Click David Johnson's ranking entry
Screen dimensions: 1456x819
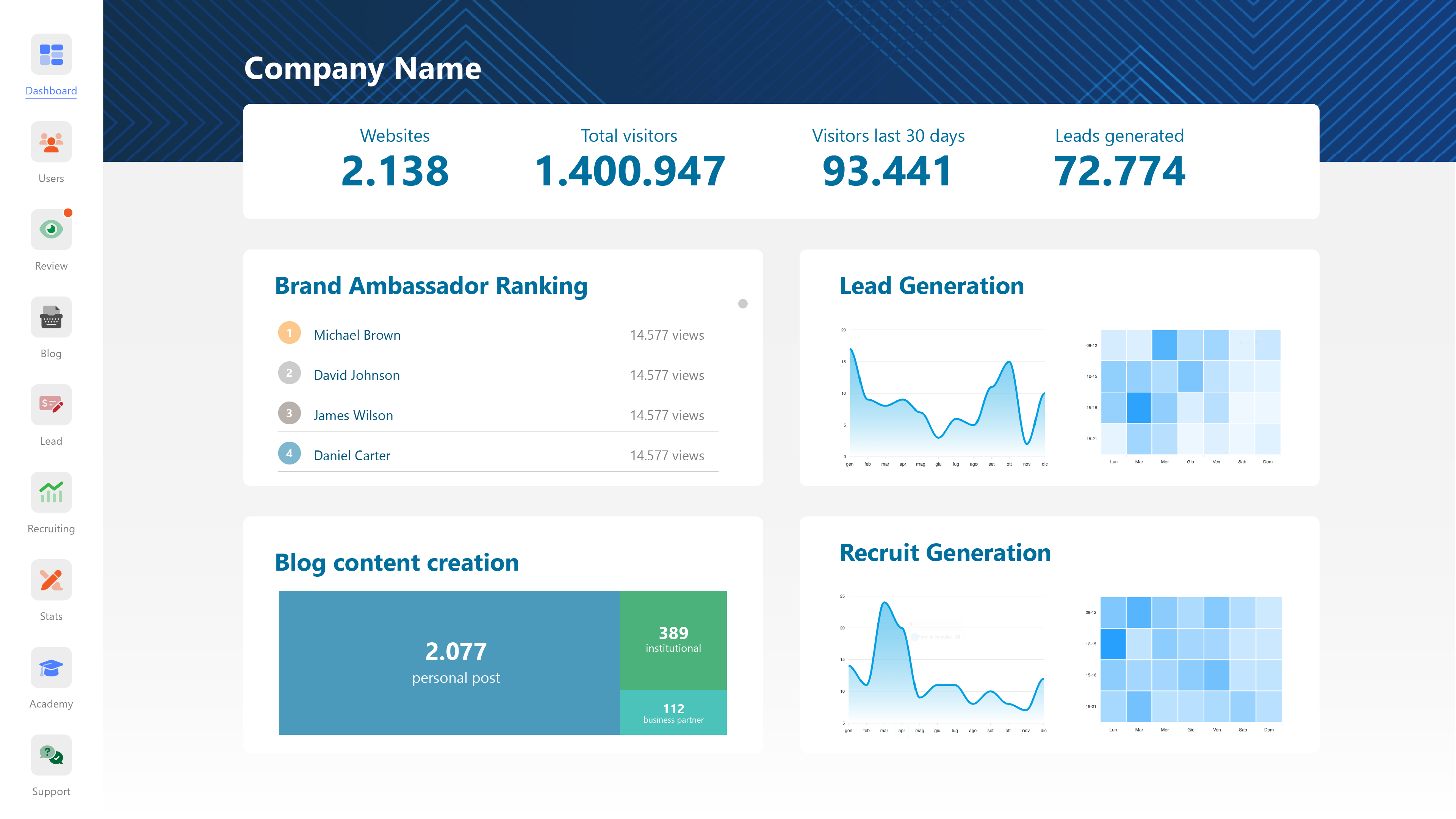tap(357, 375)
